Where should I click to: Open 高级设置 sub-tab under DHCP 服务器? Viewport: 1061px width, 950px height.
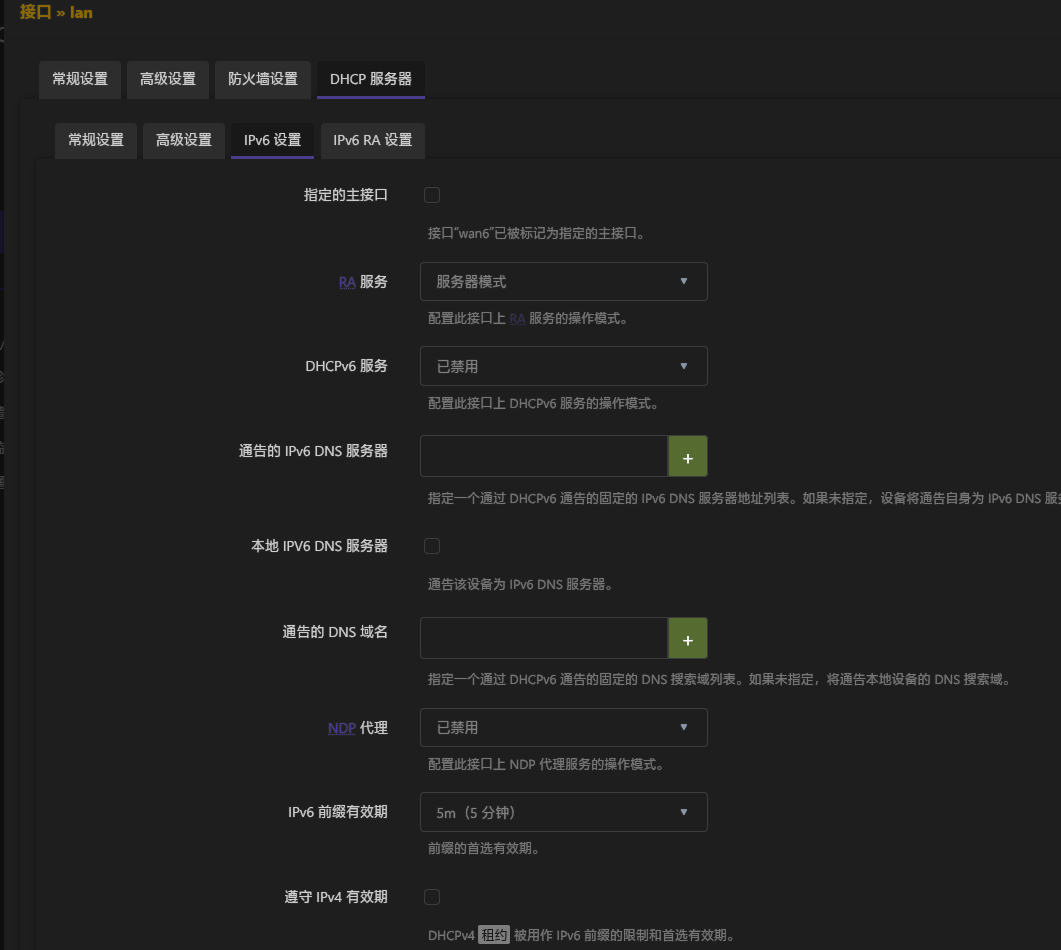coord(184,140)
